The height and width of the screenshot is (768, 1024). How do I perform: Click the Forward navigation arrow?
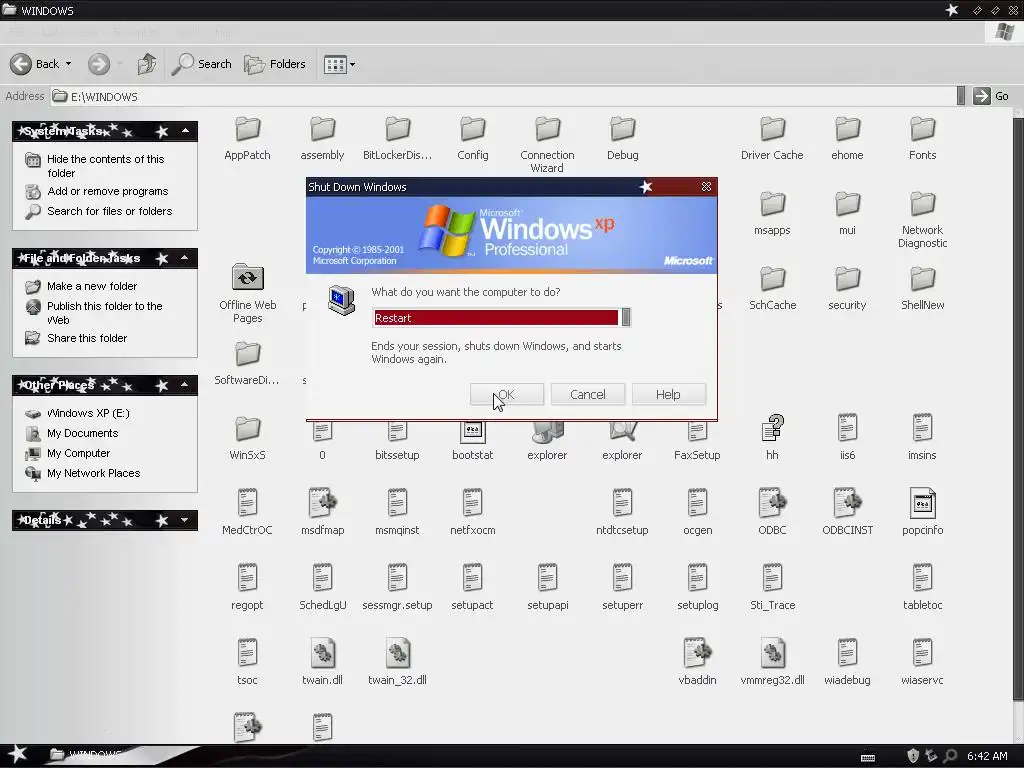pyautogui.click(x=99, y=64)
